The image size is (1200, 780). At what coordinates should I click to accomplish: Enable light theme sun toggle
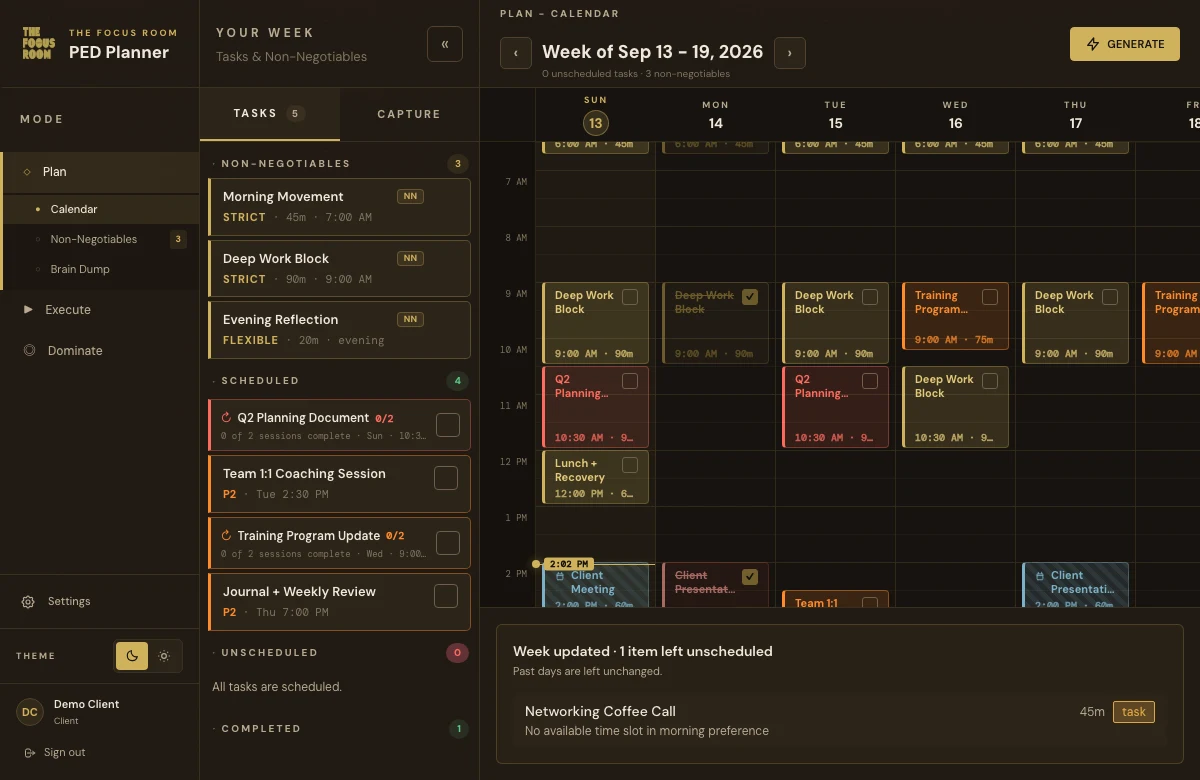[165, 656]
